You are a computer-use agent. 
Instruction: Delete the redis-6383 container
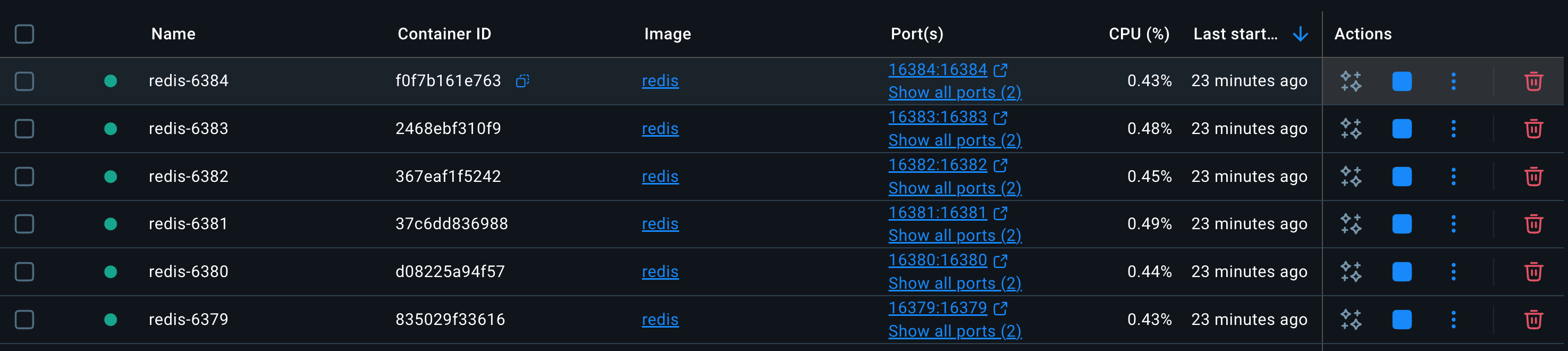(1533, 129)
